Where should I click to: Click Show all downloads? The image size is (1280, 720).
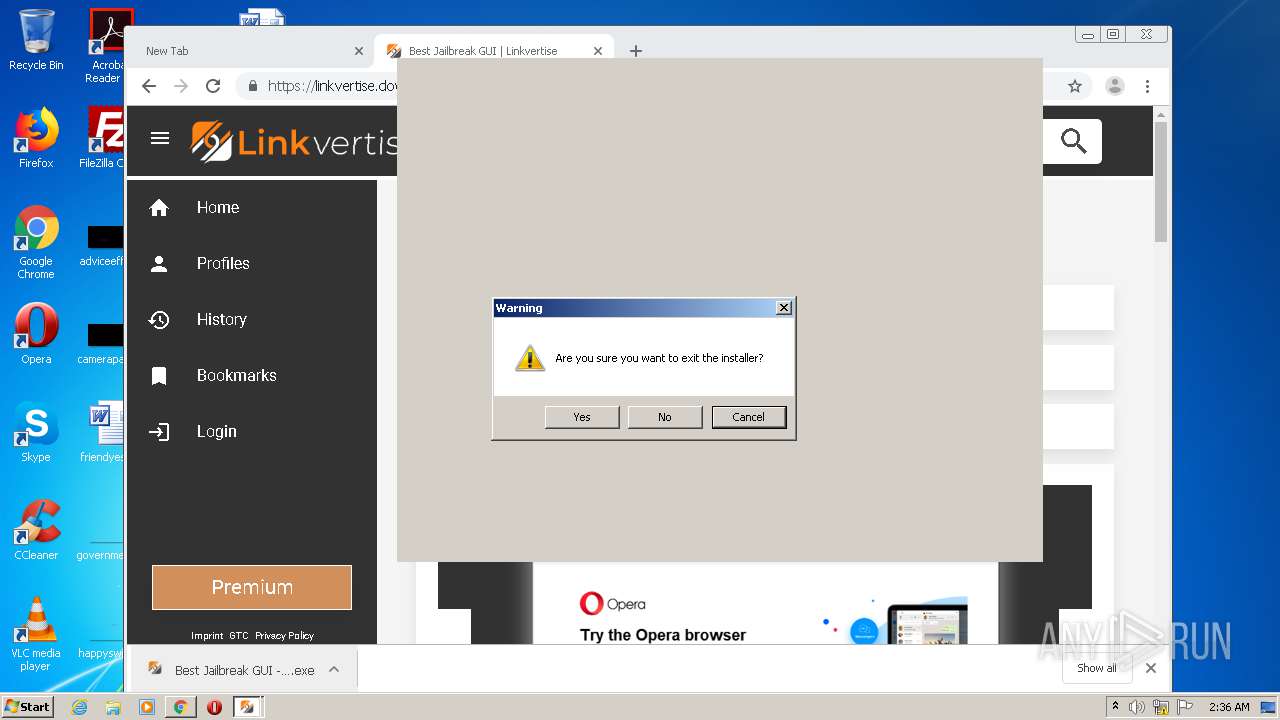point(1097,668)
